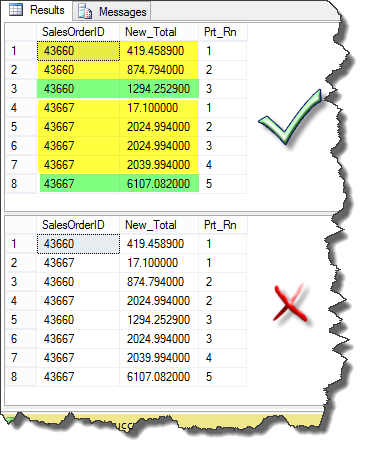This screenshot has width=371, height=455.
Task: Click the 43667 cell in upper grid row 4
Action: tap(78, 108)
